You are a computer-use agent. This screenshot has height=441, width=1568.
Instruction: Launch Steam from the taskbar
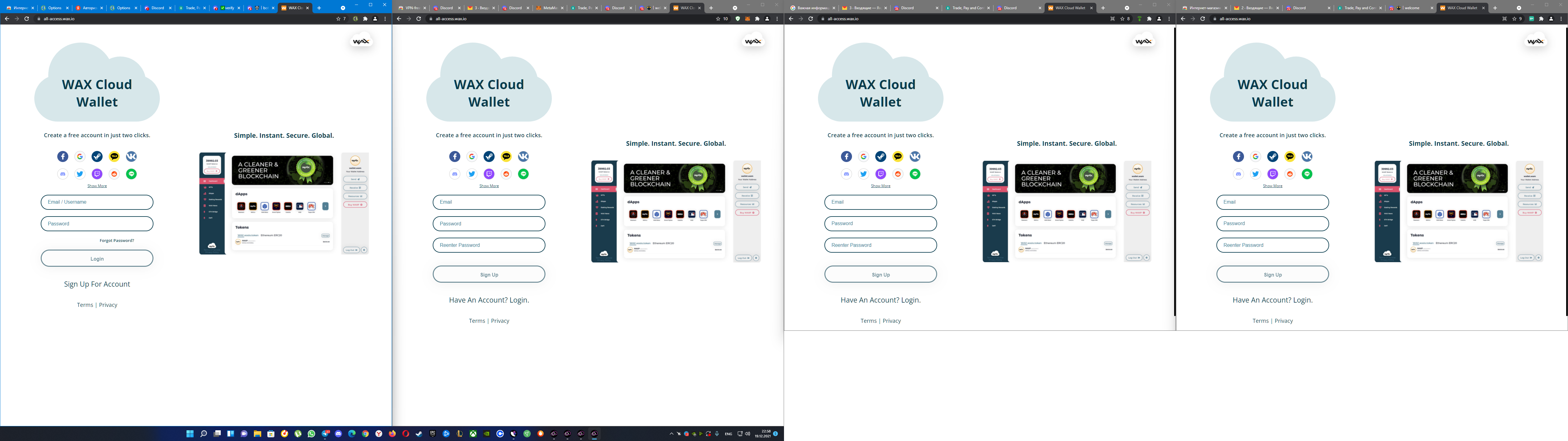pos(419,434)
